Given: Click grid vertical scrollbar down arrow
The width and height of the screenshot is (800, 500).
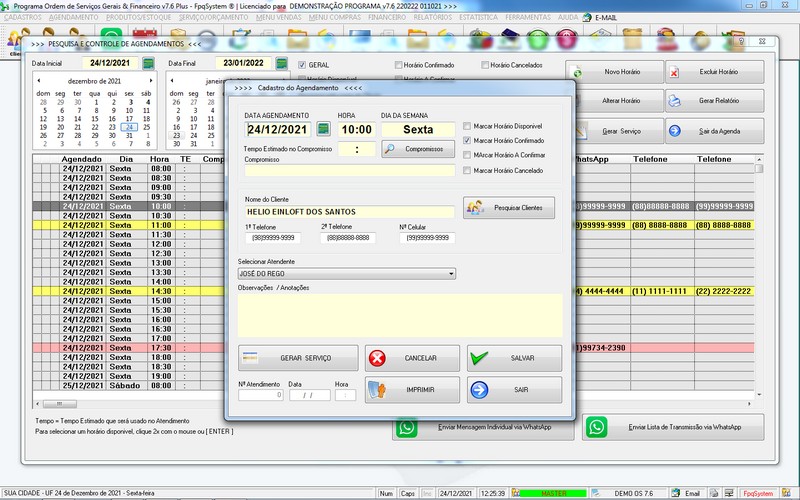Looking at the screenshot, I should [759, 394].
